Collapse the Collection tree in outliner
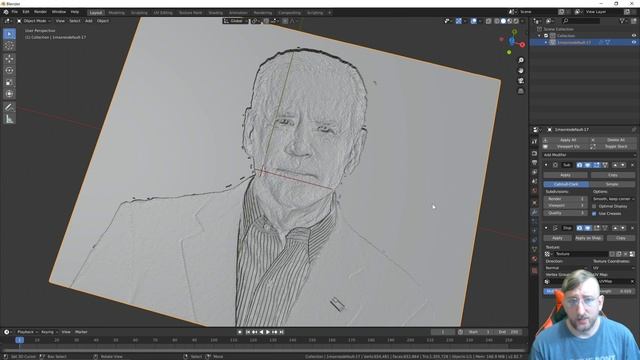The height and width of the screenshot is (360, 640). (x=540, y=36)
